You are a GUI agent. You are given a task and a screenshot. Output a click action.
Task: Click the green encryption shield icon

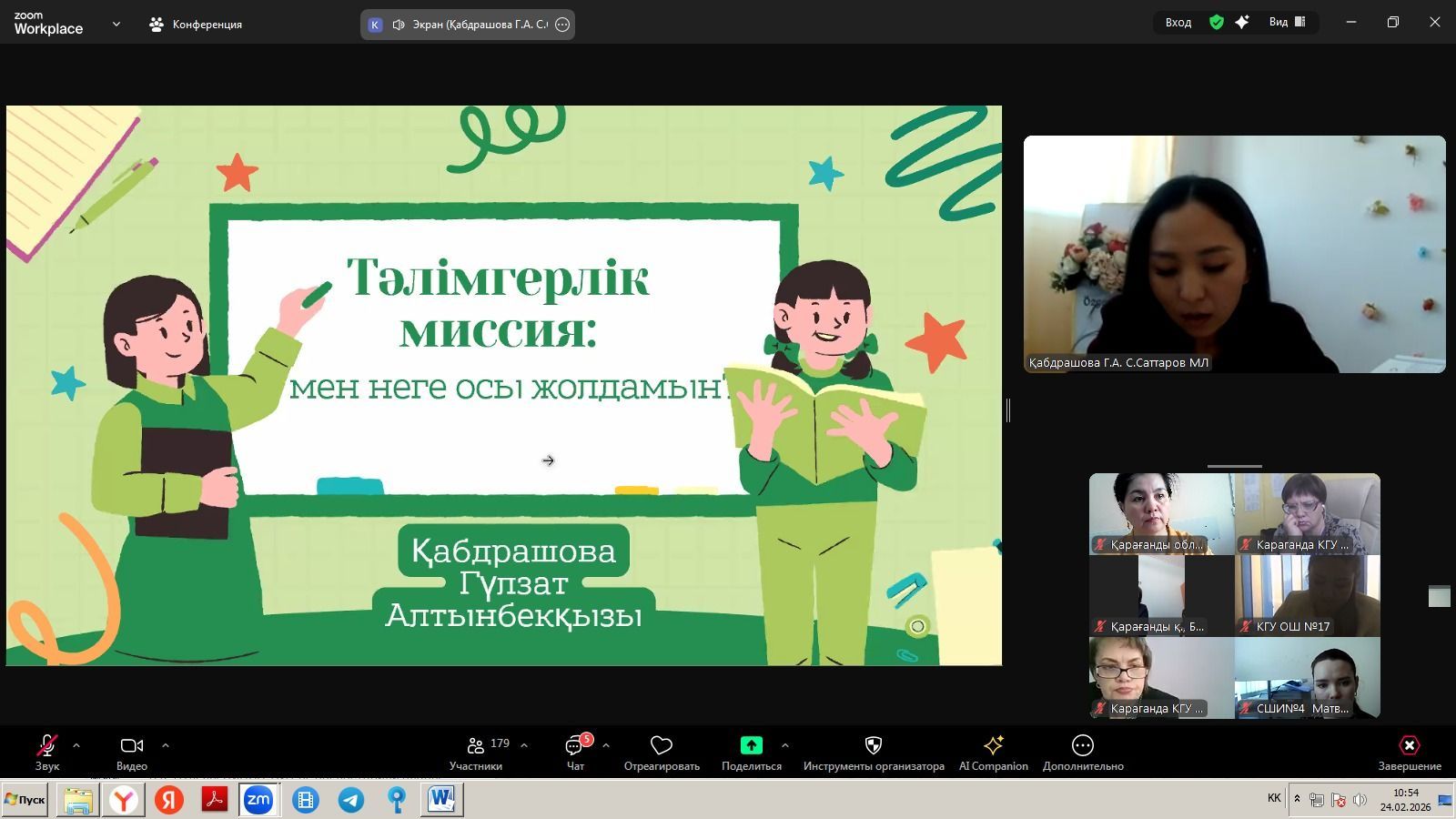click(x=1217, y=23)
